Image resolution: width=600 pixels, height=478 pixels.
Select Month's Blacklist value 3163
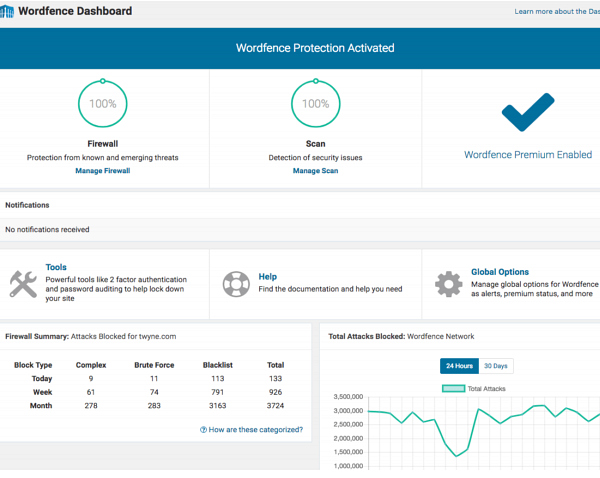[217, 406]
